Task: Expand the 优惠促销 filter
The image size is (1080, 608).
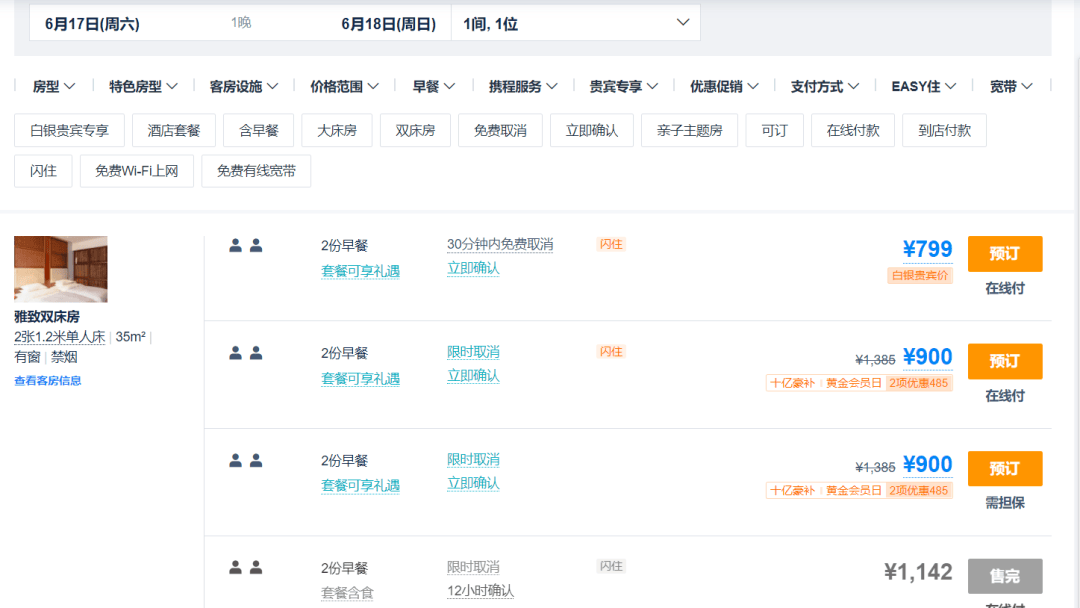Action: [x=724, y=86]
